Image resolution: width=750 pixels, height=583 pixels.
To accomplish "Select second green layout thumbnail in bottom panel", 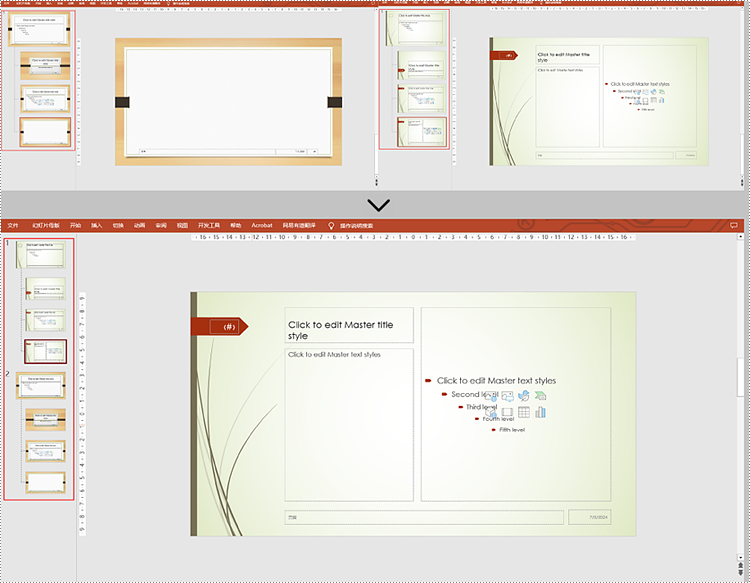I will (x=45, y=289).
